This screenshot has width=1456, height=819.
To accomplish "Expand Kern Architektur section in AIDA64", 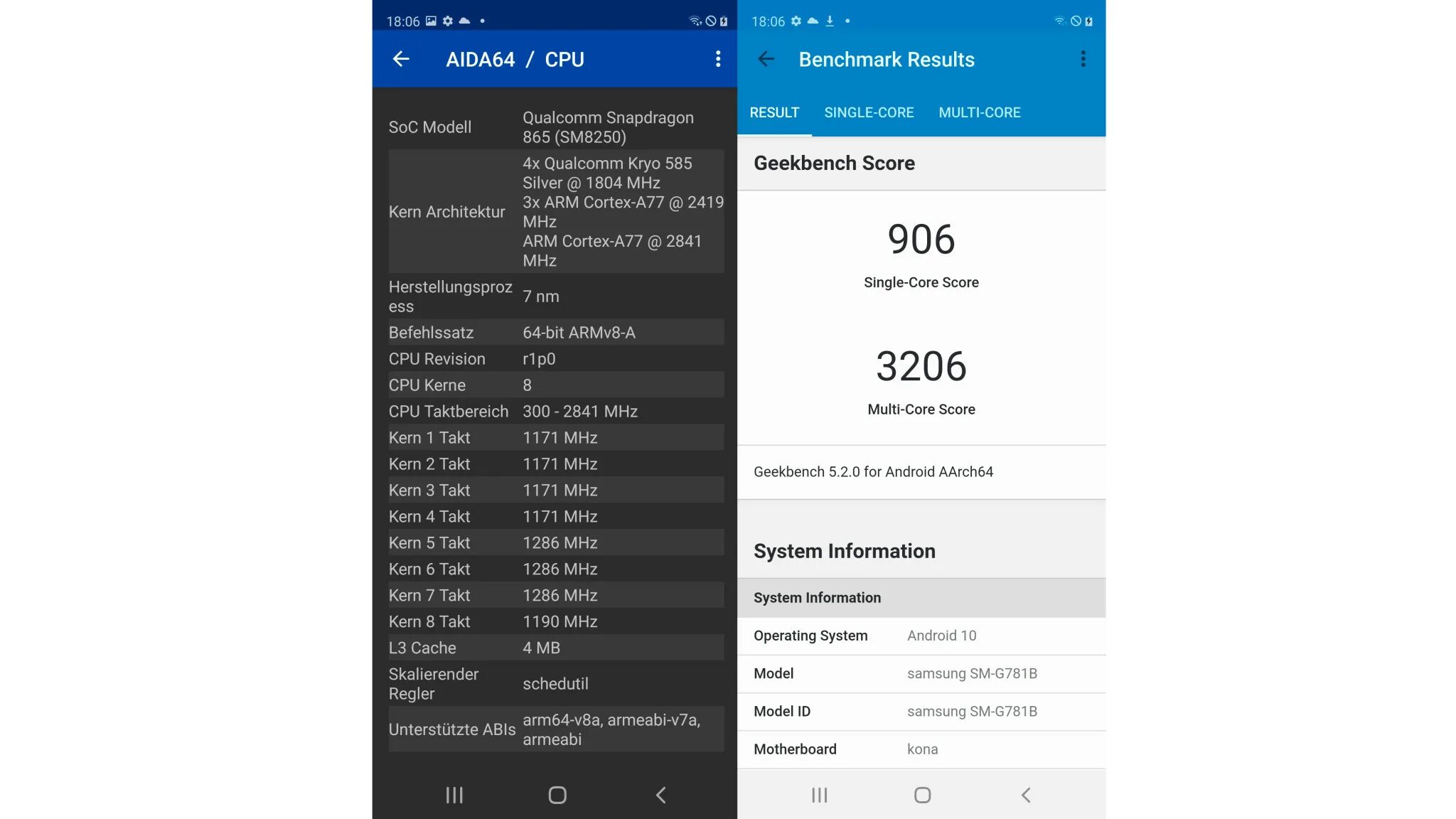I will 448,212.
